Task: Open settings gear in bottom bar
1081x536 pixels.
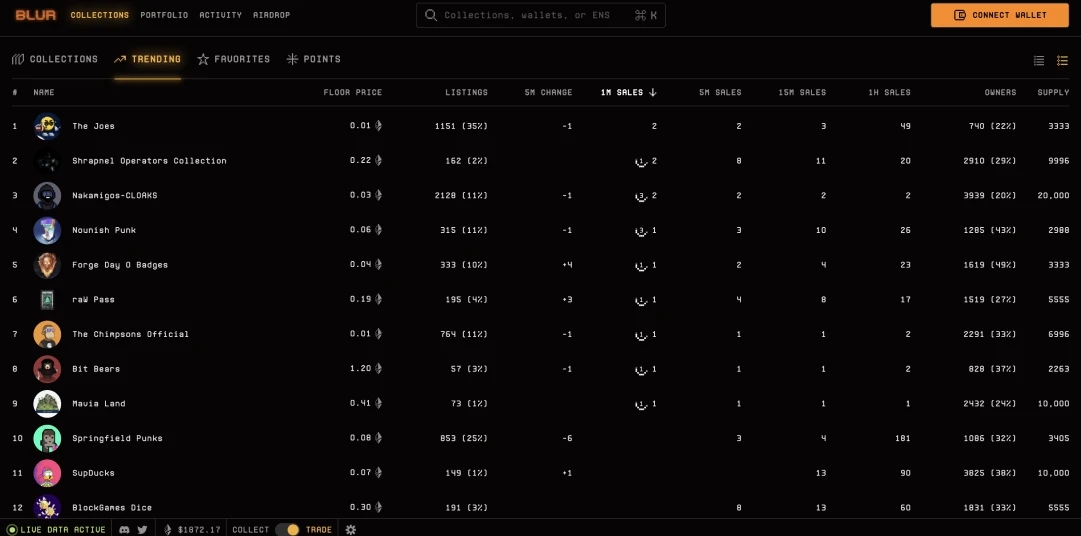Action: coord(351,529)
